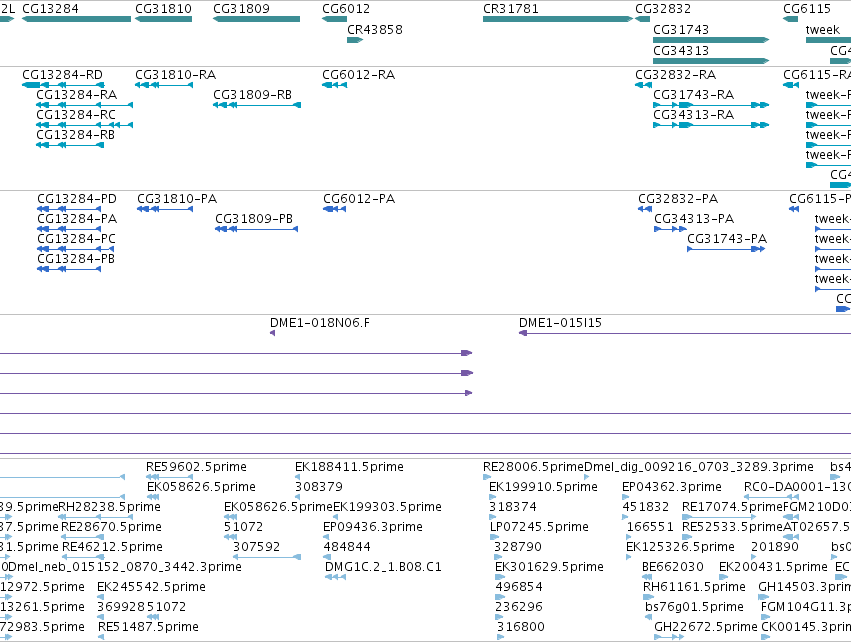Select the CG32832 gene label
Viewport: 851px width, 642px height.
coord(663,9)
